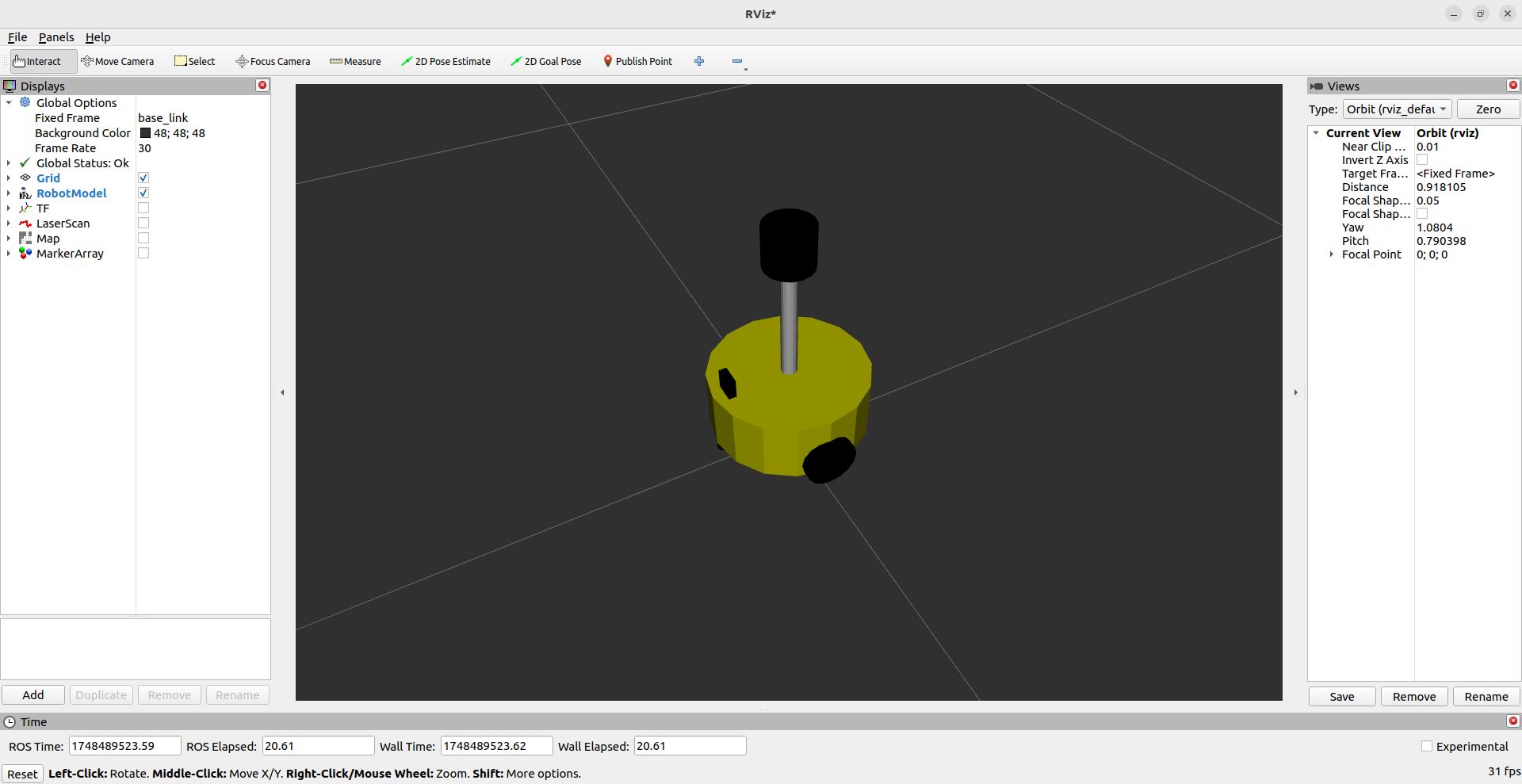Open the Panels menu
This screenshot has height=784, width=1522.
(56, 37)
